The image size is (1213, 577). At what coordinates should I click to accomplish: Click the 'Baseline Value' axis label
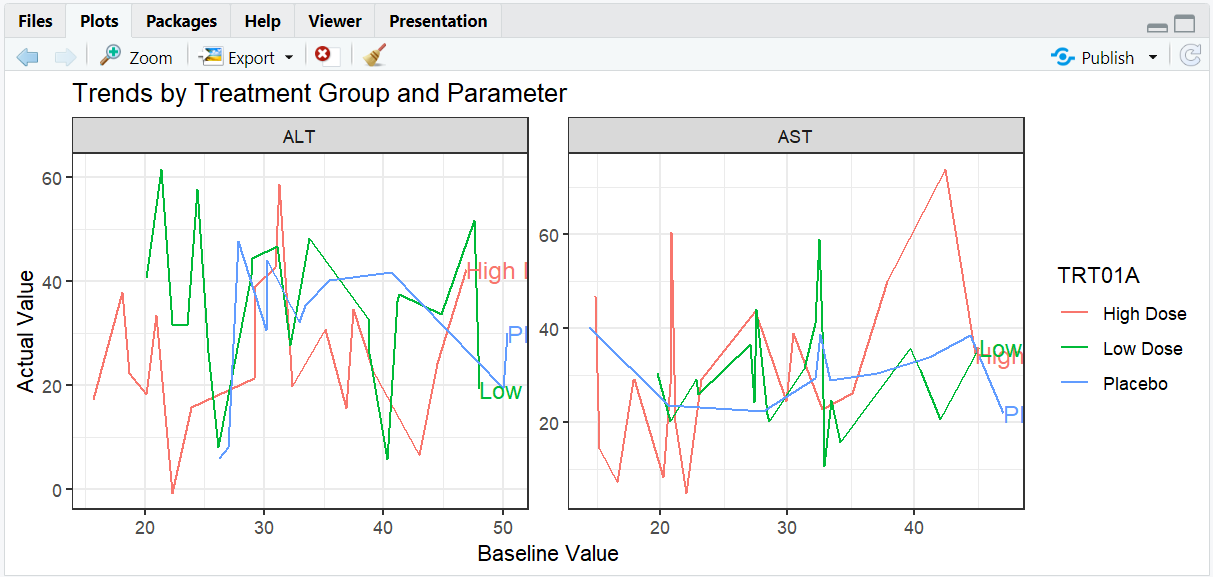548,553
